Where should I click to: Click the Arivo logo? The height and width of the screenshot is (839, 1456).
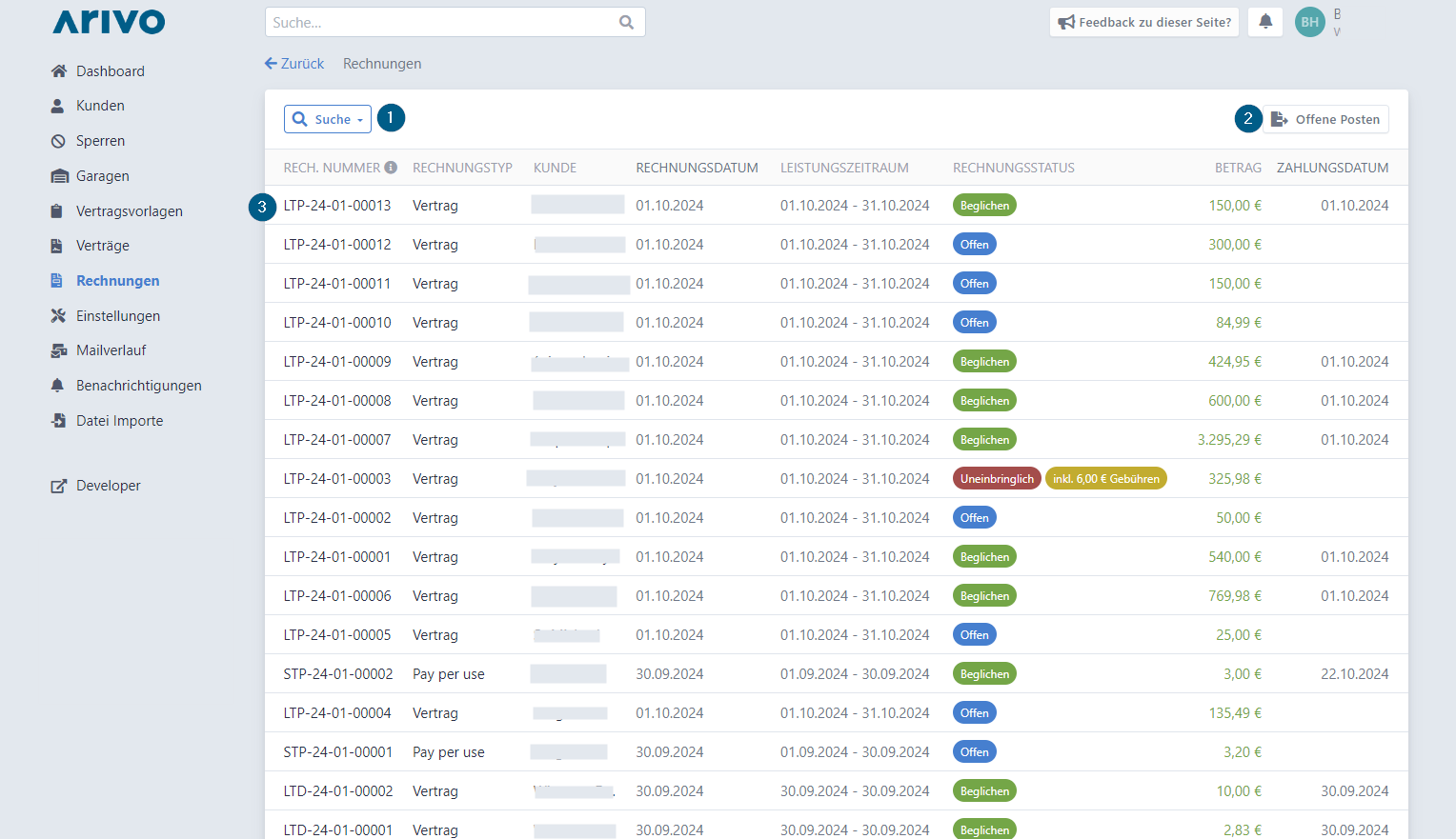109,22
